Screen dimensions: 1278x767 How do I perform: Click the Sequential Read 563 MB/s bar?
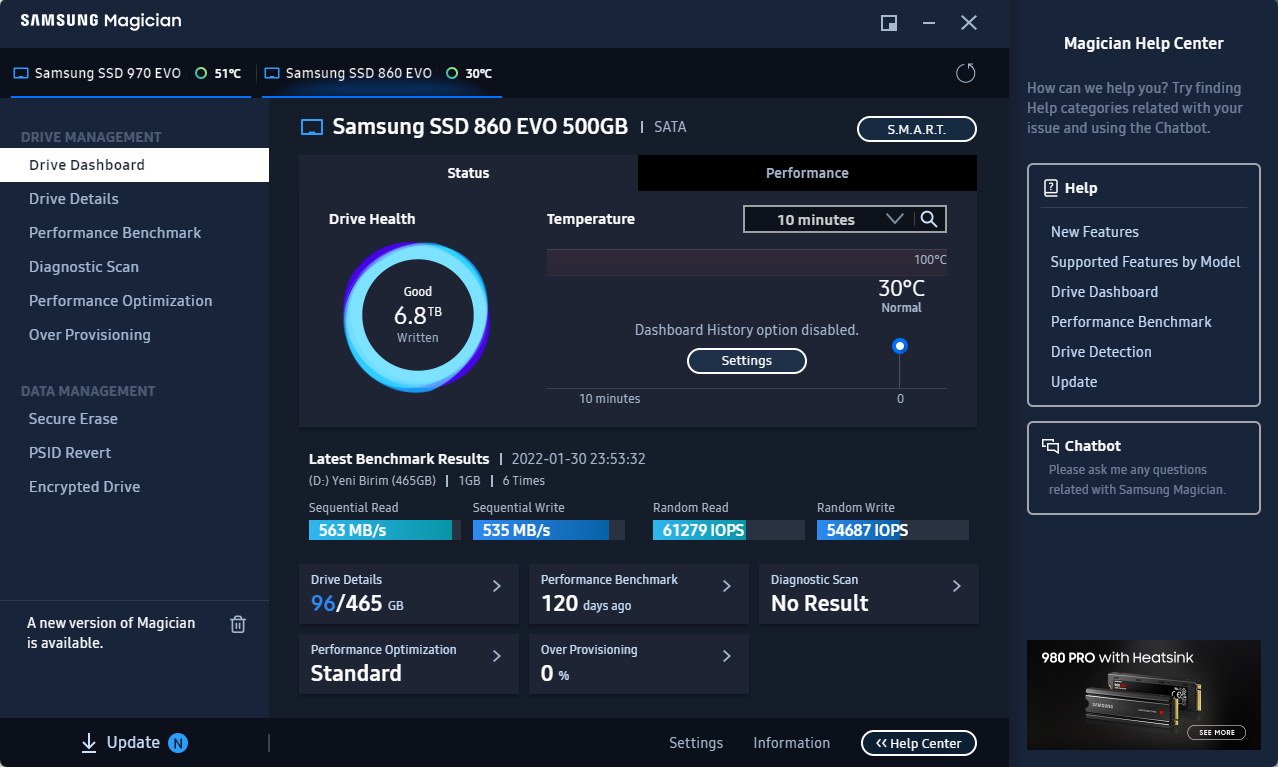pos(385,530)
